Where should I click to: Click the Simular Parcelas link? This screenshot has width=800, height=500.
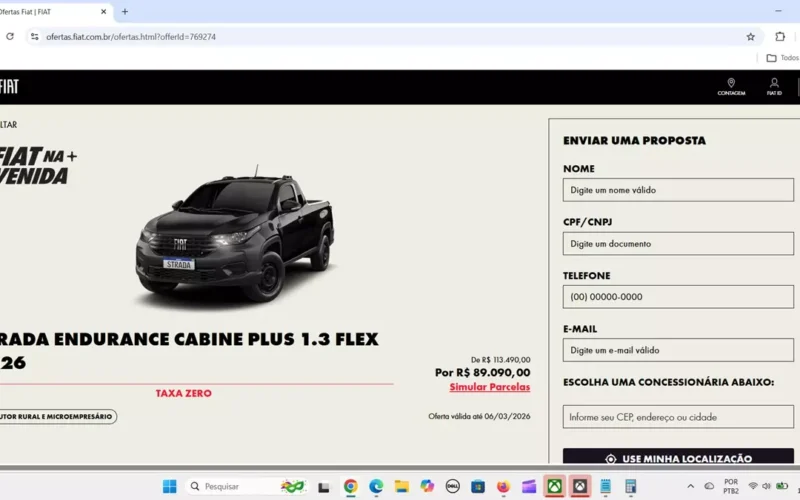pos(489,387)
